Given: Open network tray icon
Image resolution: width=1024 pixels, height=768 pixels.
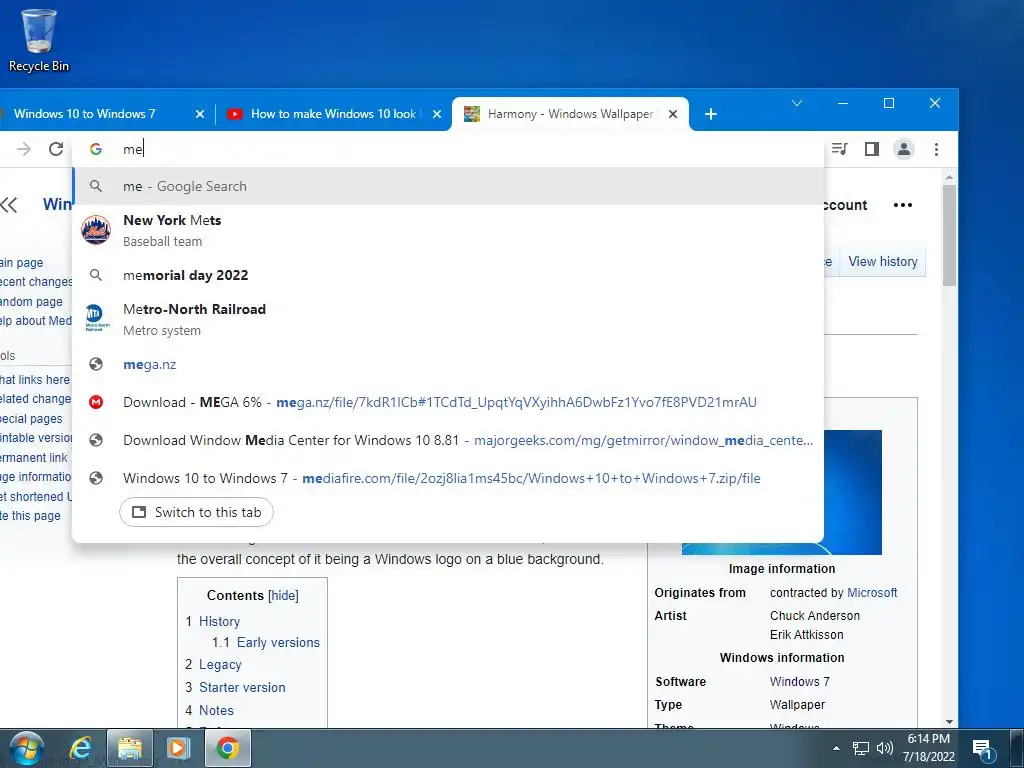Looking at the screenshot, I should coord(861,748).
